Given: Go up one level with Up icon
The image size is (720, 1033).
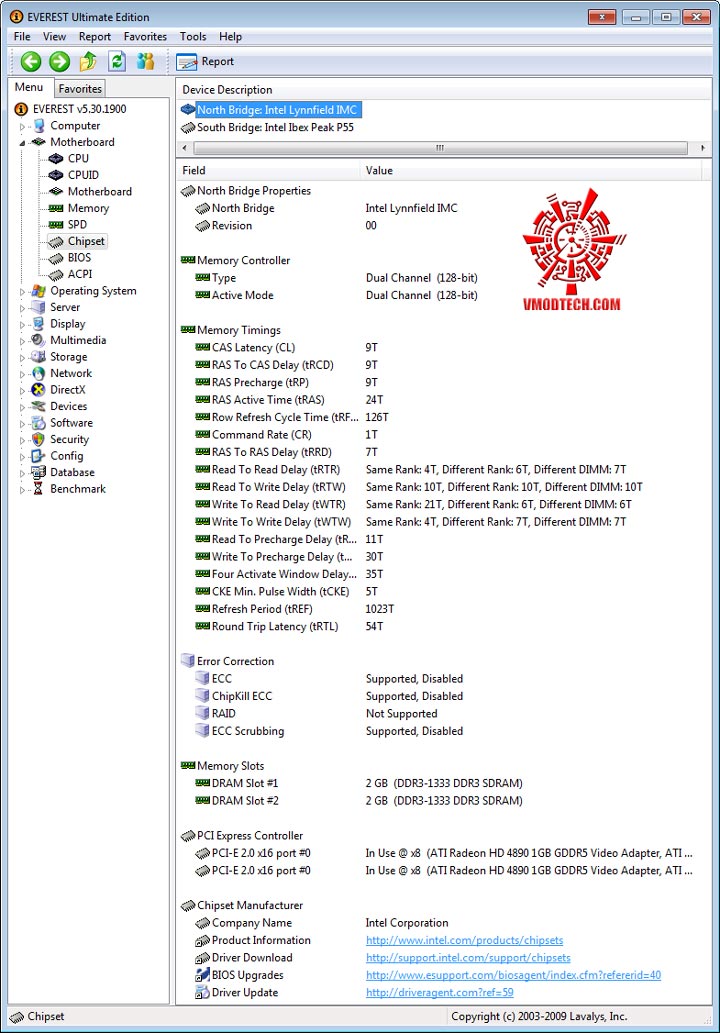Looking at the screenshot, I should click(88, 62).
